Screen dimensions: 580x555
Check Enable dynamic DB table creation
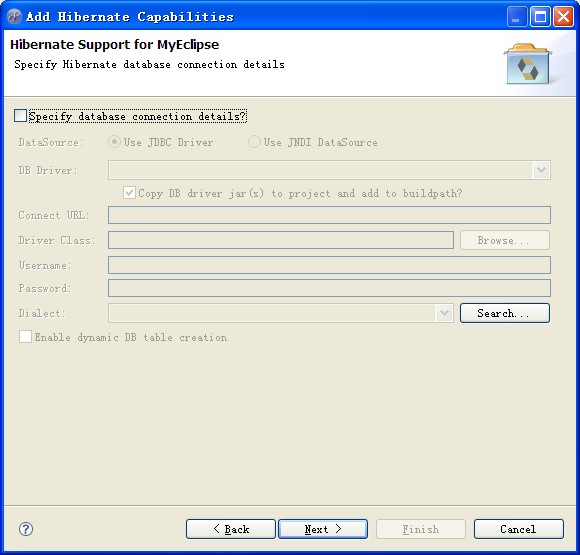pos(25,337)
